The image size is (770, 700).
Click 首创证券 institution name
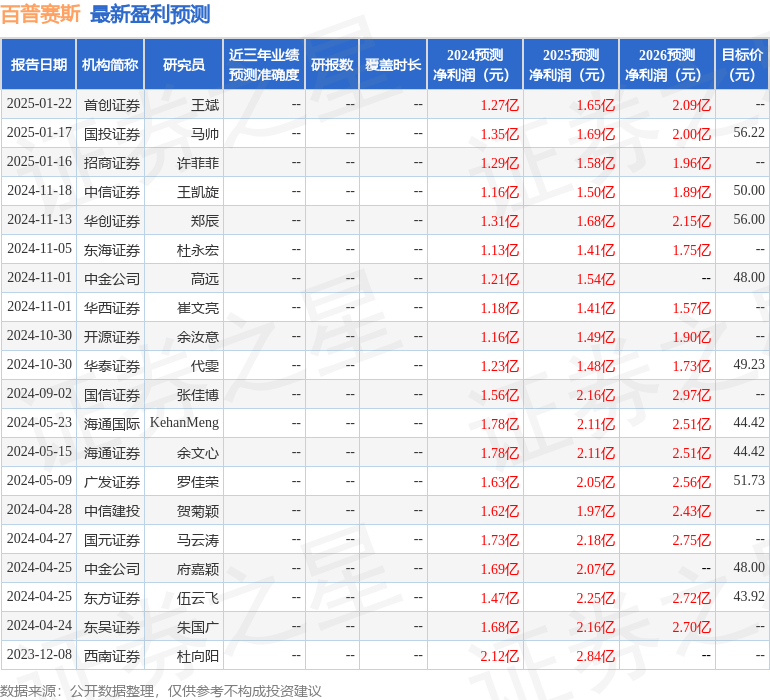112,105
